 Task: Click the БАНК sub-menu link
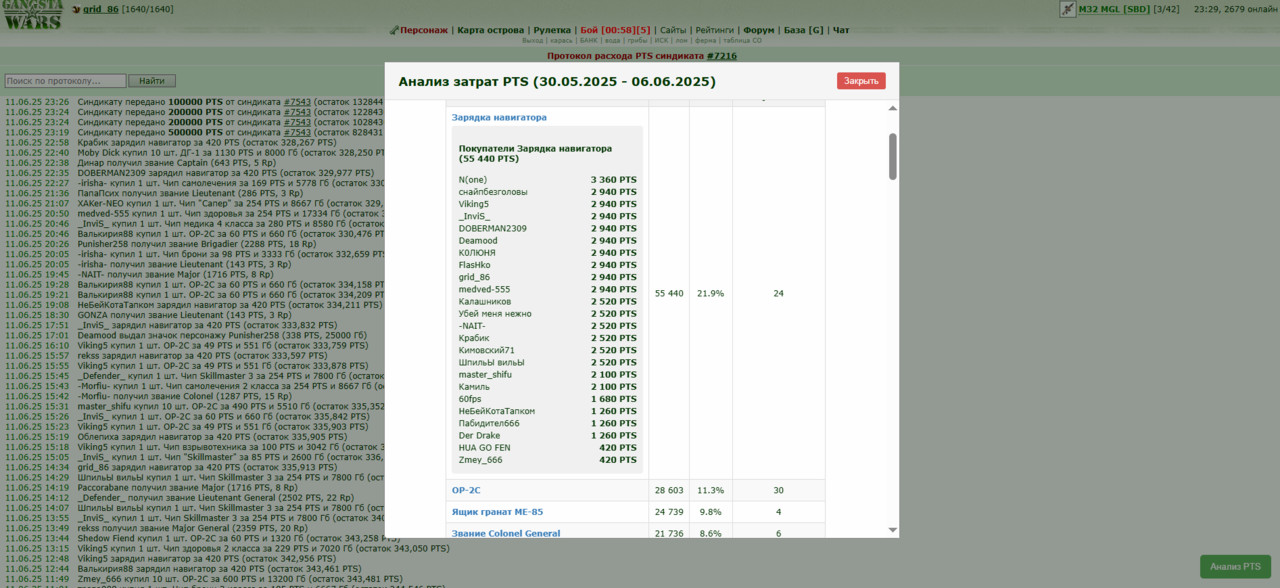588,41
